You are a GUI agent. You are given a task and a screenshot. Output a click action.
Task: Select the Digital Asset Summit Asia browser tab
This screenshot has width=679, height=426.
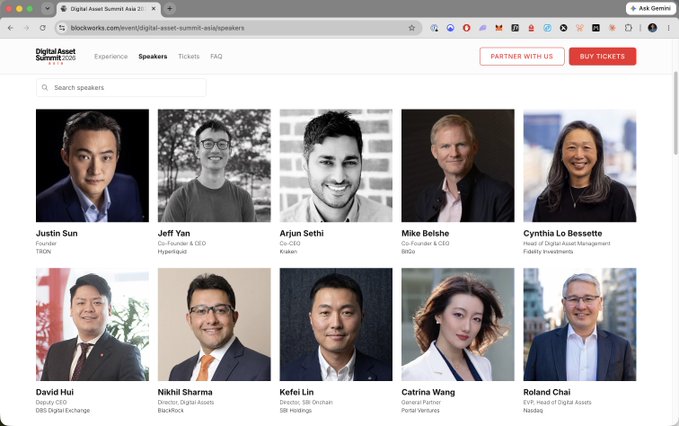[x=108, y=9]
